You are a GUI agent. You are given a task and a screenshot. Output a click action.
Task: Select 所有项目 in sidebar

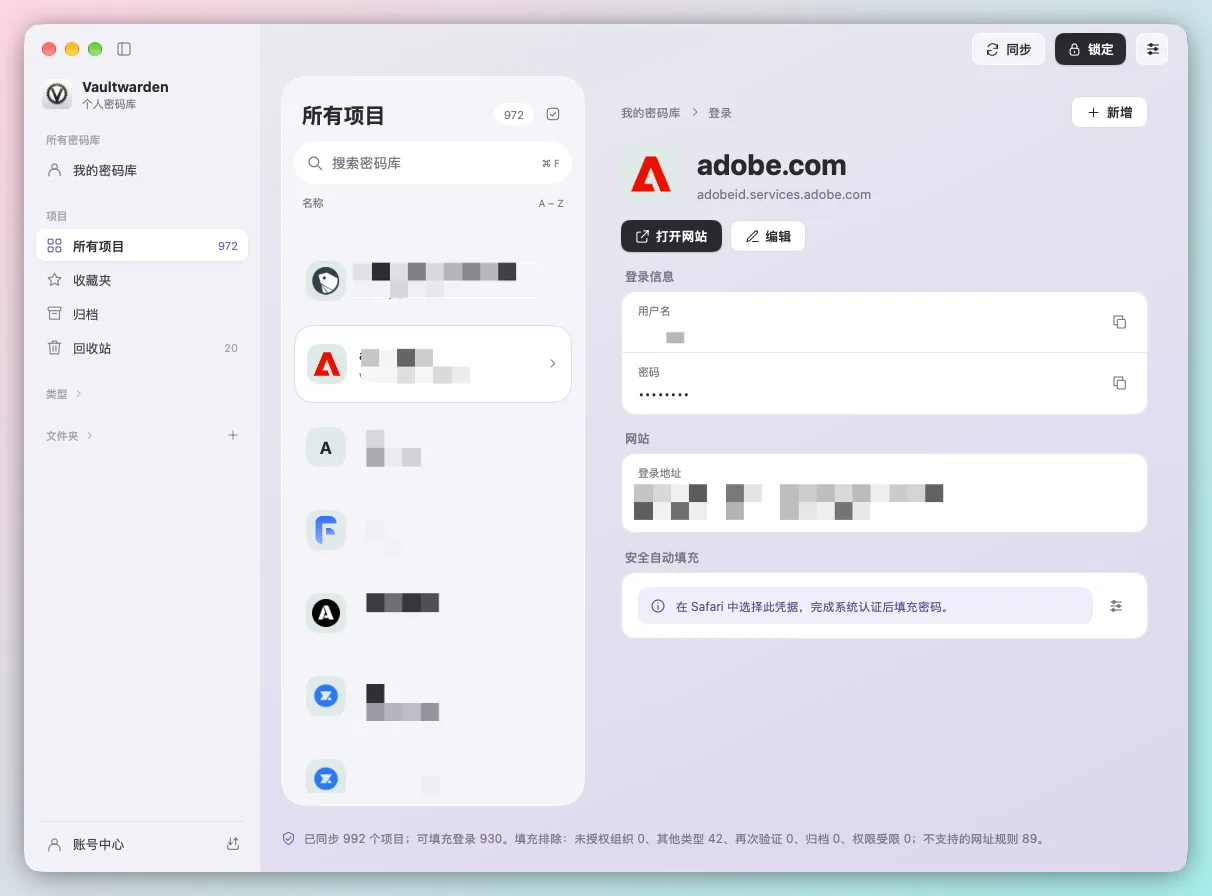(142, 246)
